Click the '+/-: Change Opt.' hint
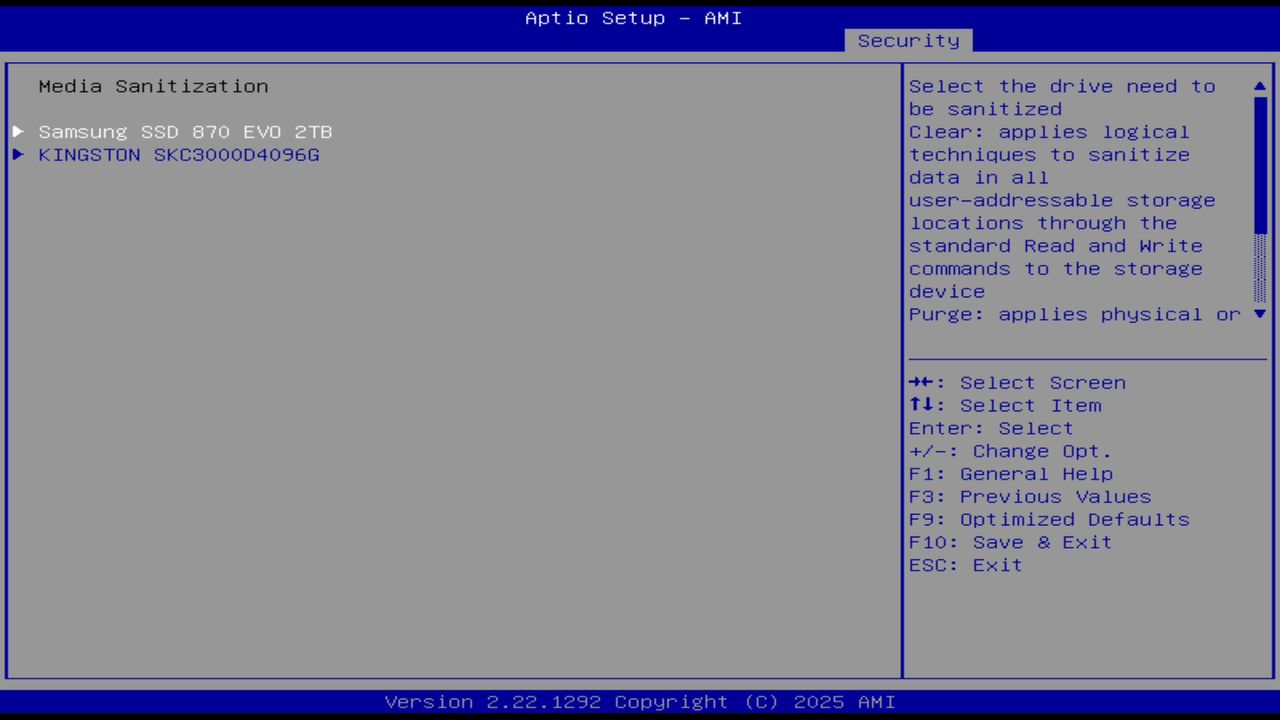The image size is (1280, 720). tap(1010, 452)
